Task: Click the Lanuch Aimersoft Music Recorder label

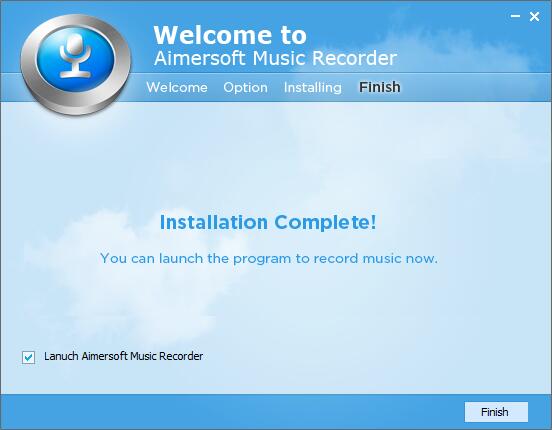Action: pyautogui.click(x=124, y=356)
